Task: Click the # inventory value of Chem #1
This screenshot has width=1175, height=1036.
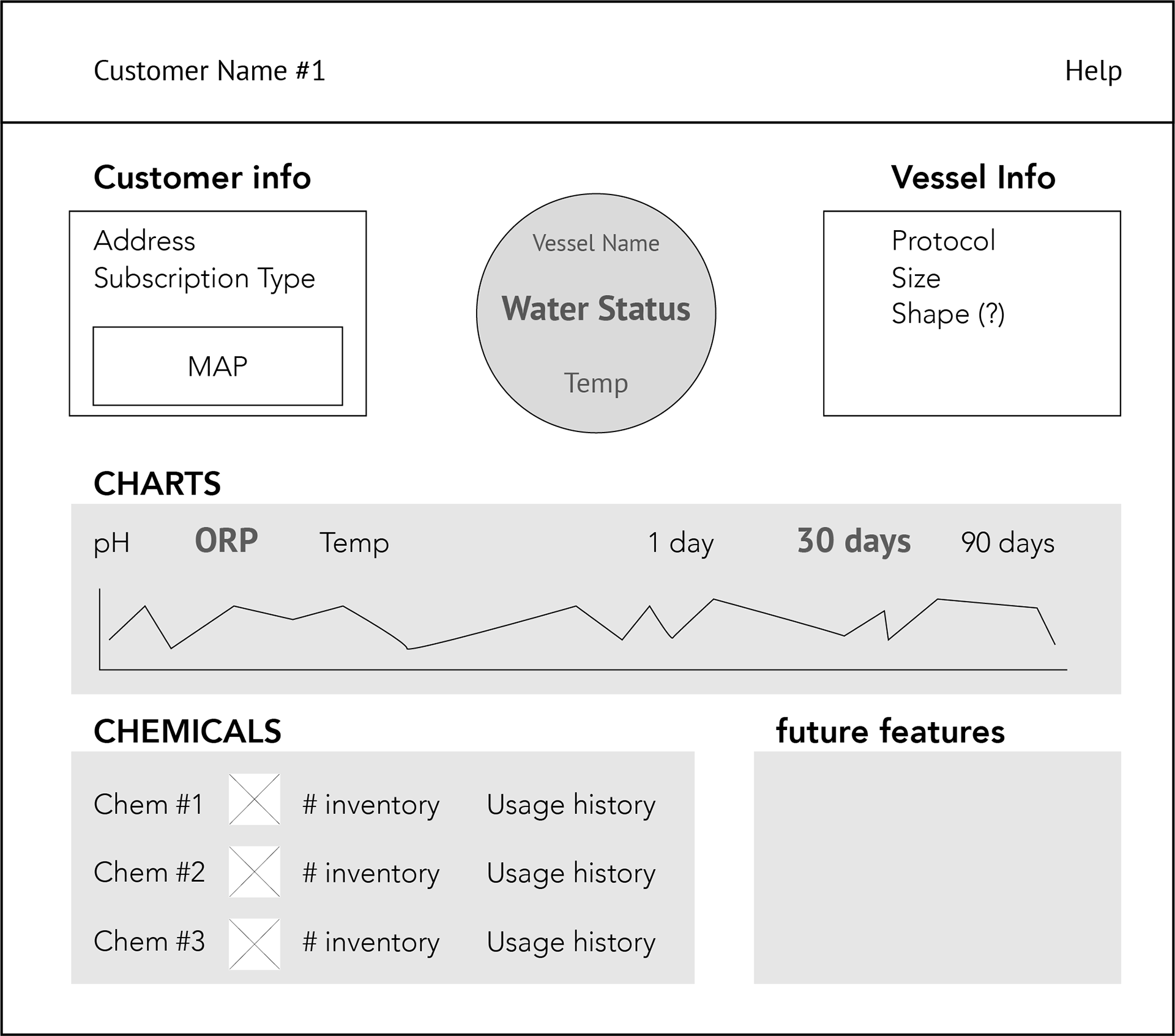Action: click(x=371, y=805)
